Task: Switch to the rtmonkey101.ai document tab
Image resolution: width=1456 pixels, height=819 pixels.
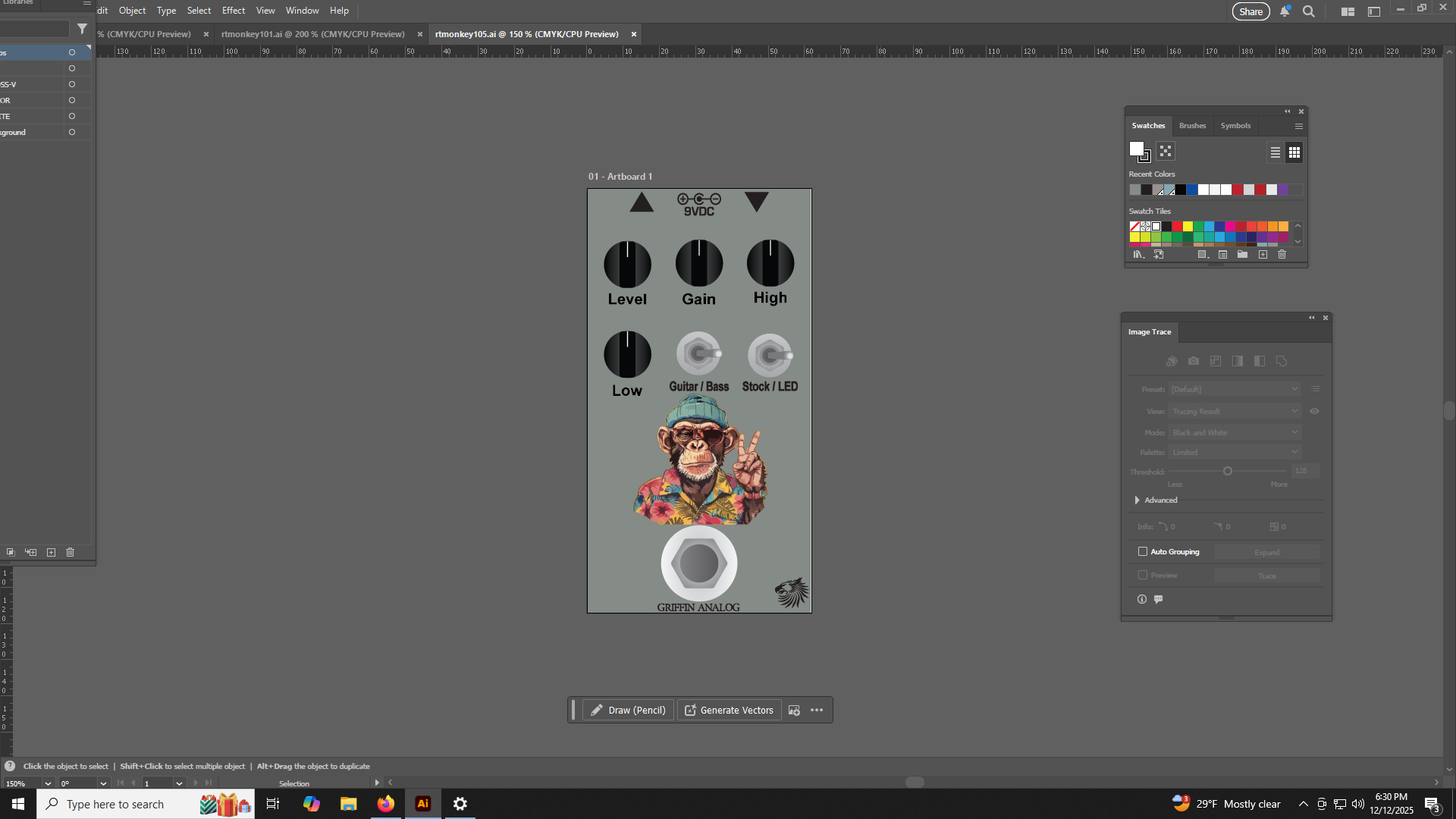Action: pos(312,34)
